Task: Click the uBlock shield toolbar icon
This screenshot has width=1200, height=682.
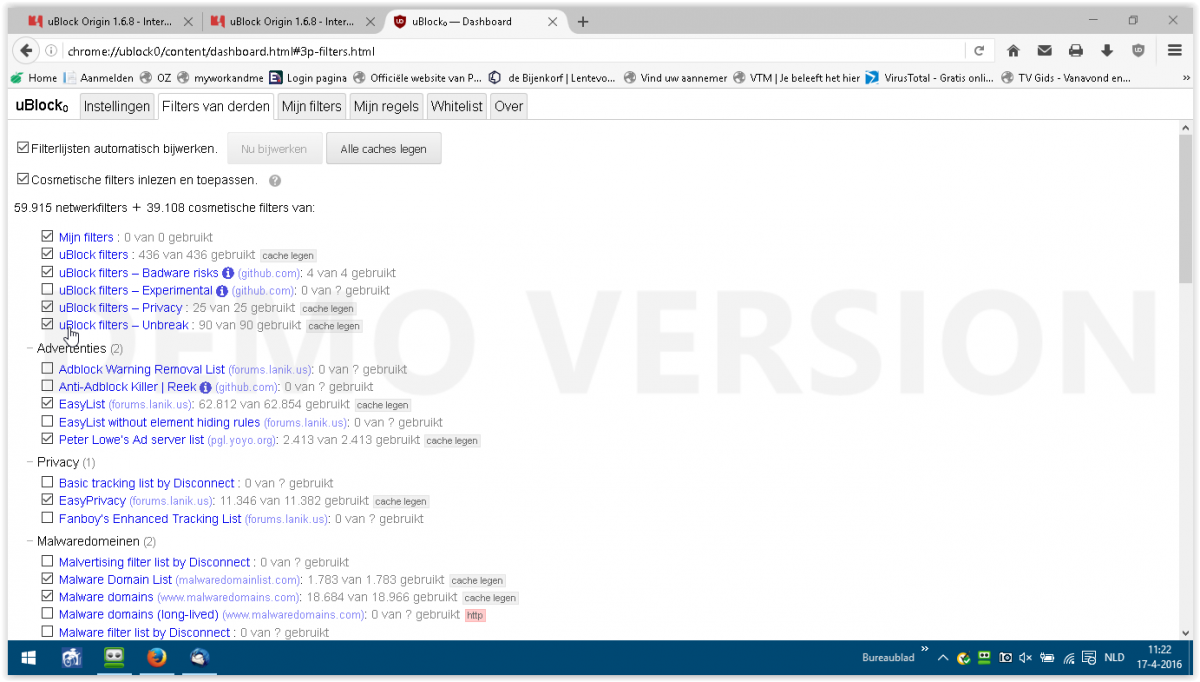Action: [1138, 51]
